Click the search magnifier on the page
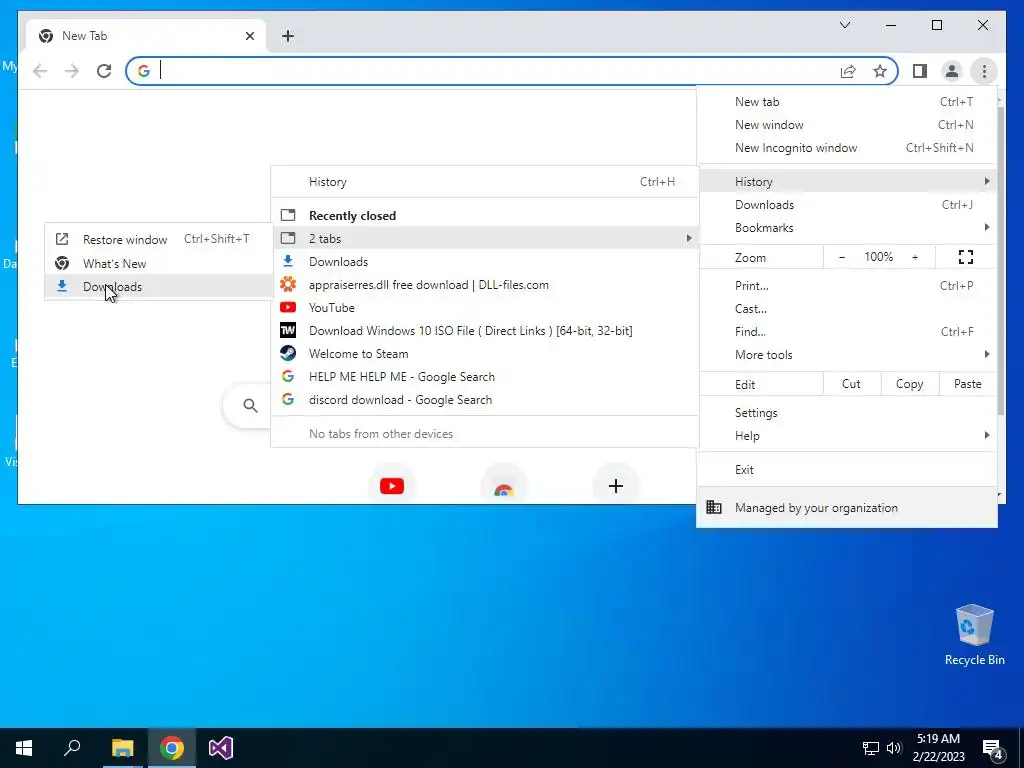Image resolution: width=1024 pixels, height=768 pixels. [x=250, y=406]
